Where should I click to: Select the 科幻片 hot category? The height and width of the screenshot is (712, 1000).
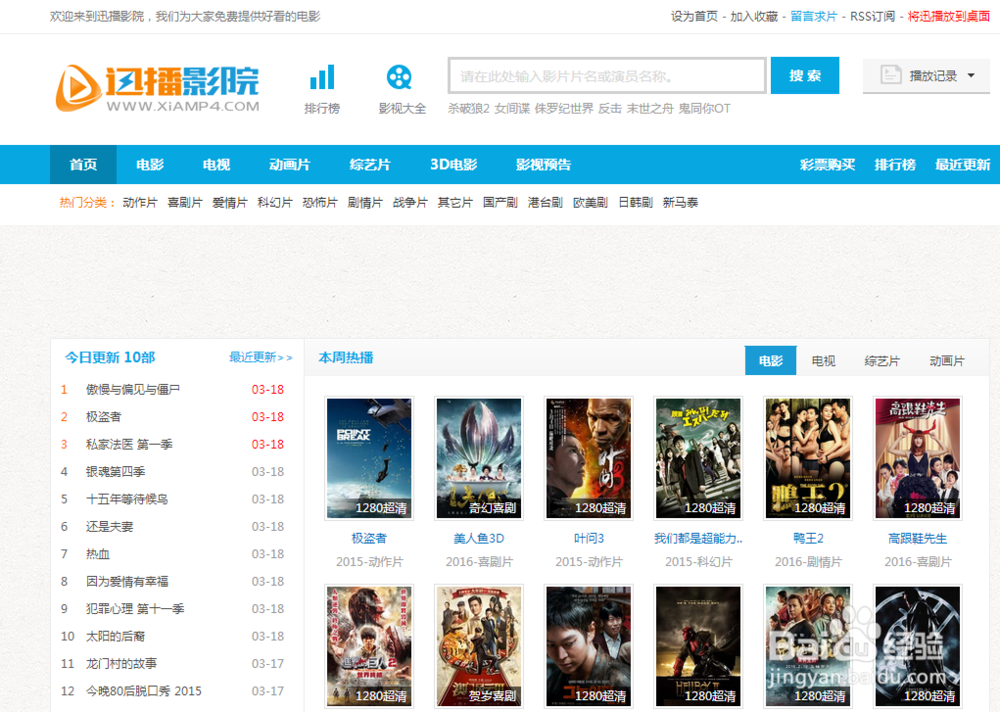tap(275, 203)
